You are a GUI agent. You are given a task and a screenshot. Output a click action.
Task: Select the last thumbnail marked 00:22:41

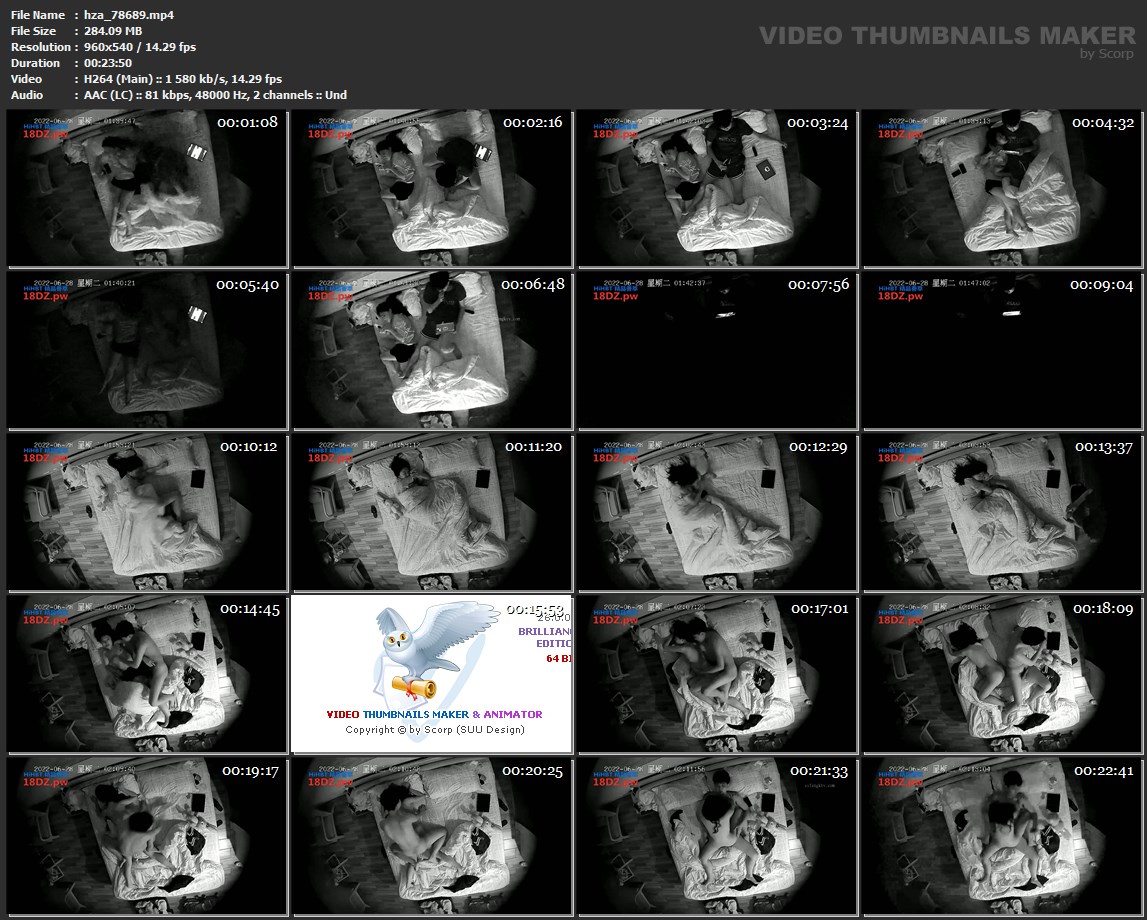1002,836
